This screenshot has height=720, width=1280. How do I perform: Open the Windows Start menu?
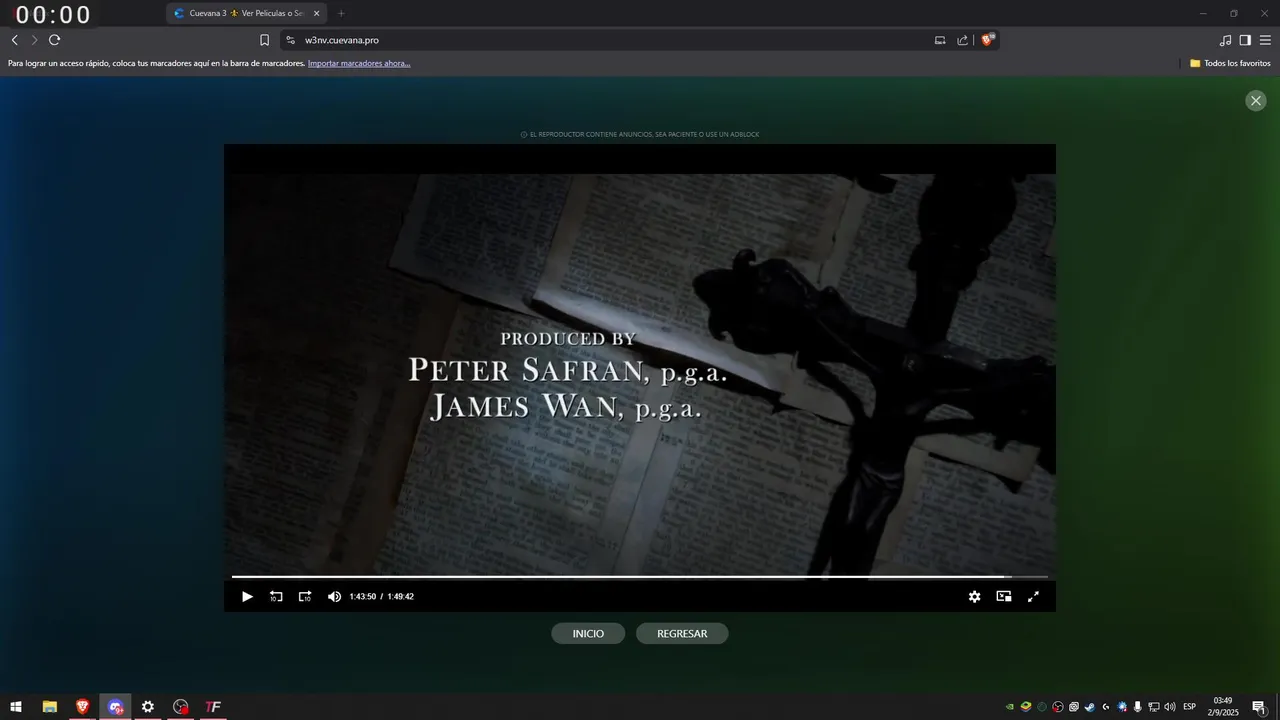point(16,707)
